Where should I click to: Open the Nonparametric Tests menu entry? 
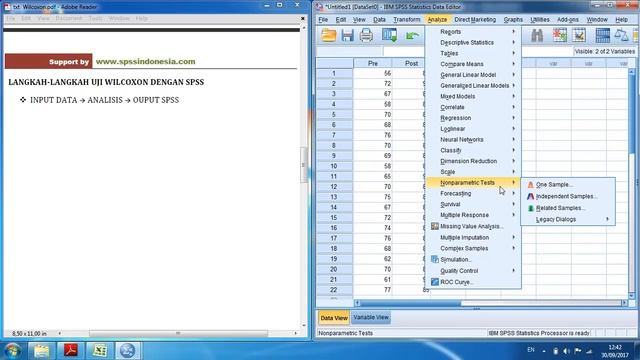(x=473, y=183)
